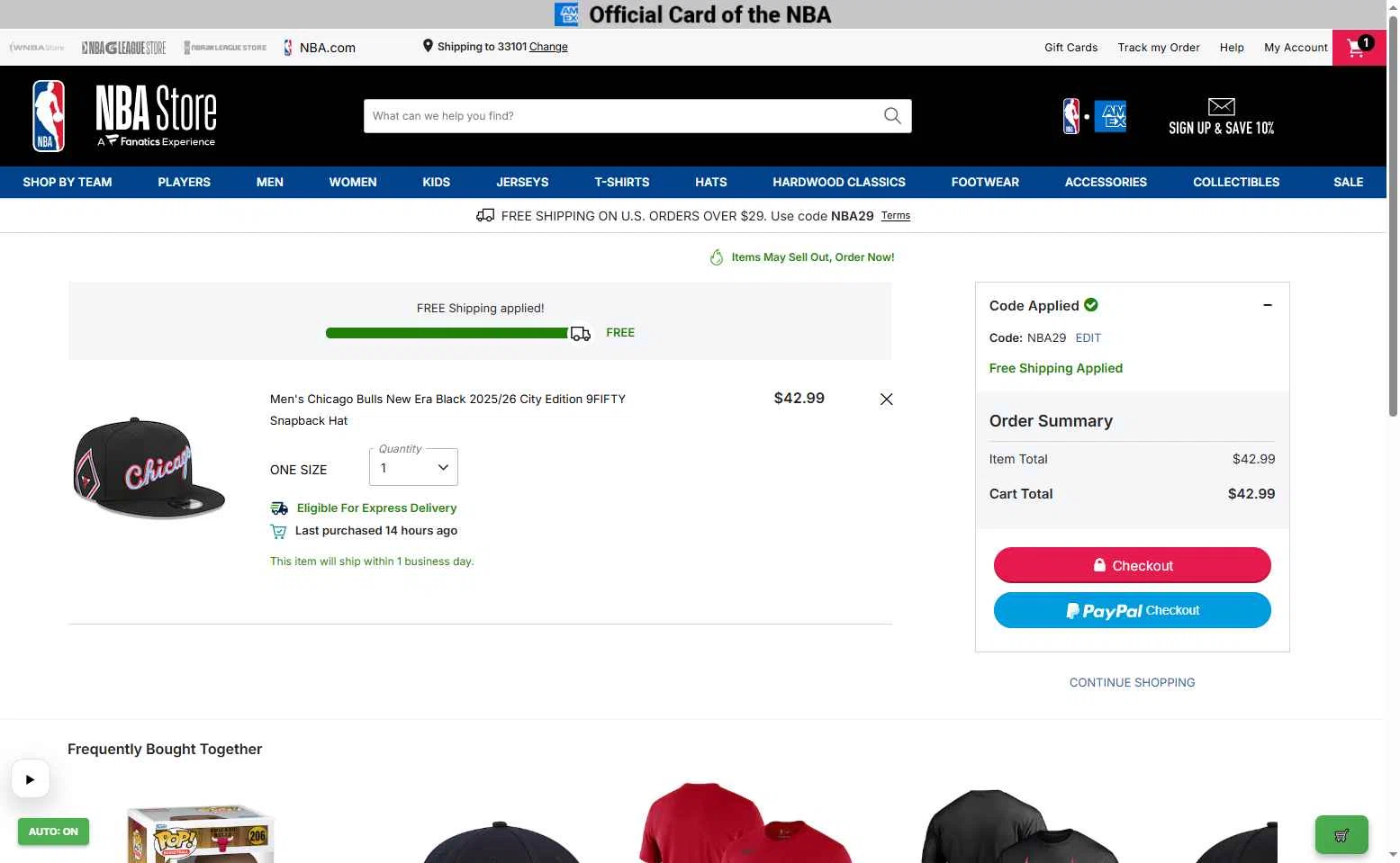Open the Gift Cards link
The image size is (1400, 863).
[1070, 48]
